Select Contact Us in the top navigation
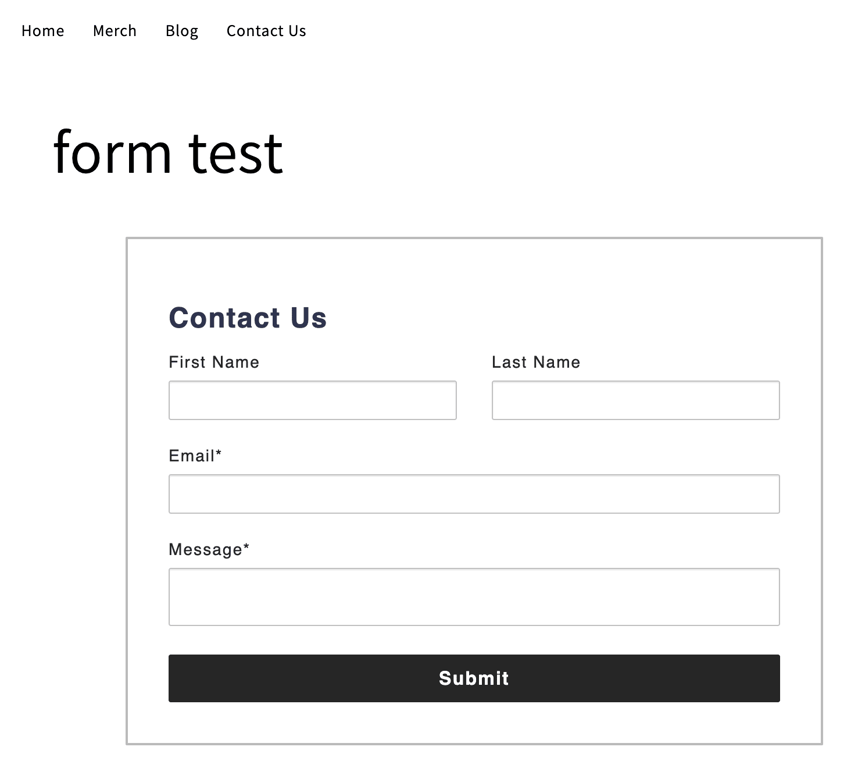The width and height of the screenshot is (858, 768). 266,31
